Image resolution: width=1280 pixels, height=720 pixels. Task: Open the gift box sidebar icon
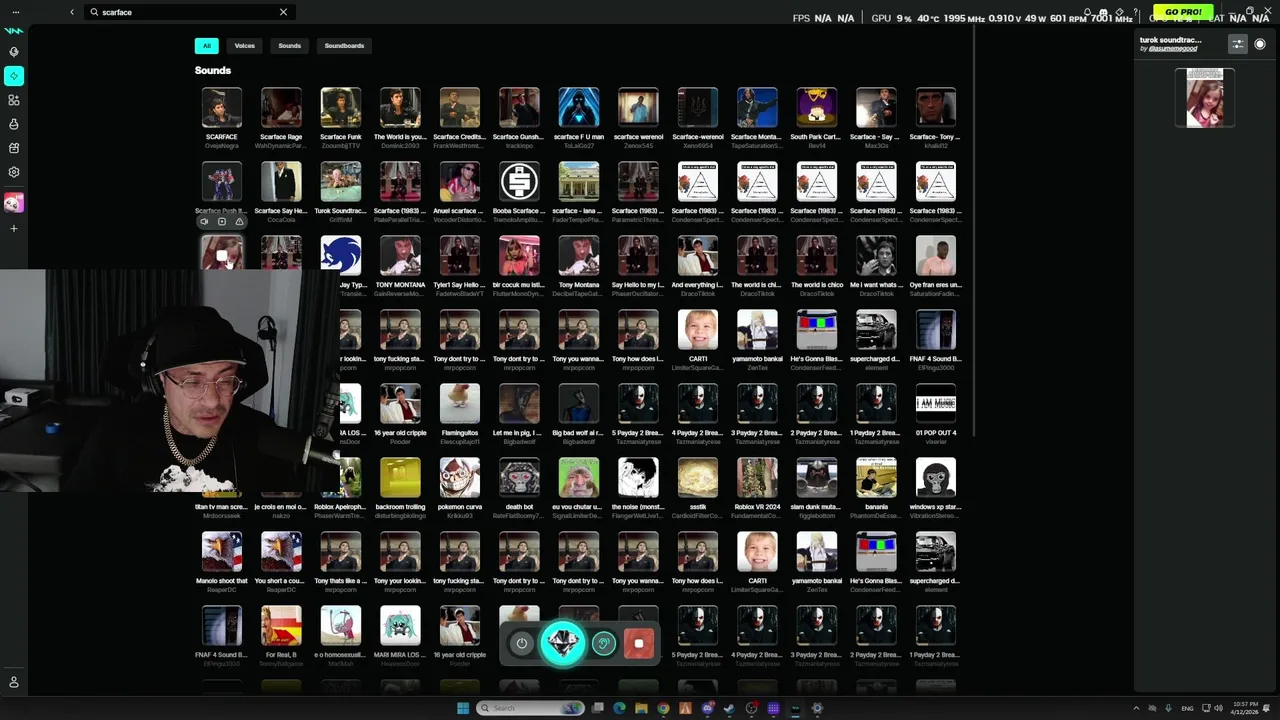point(14,148)
